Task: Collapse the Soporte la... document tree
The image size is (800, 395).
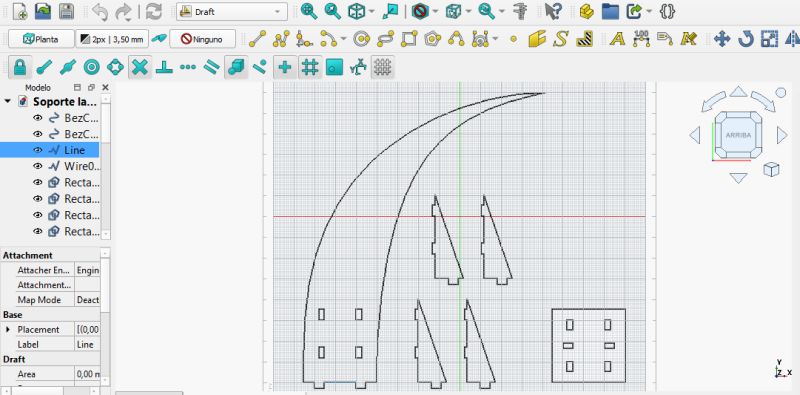Action: (x=7, y=101)
